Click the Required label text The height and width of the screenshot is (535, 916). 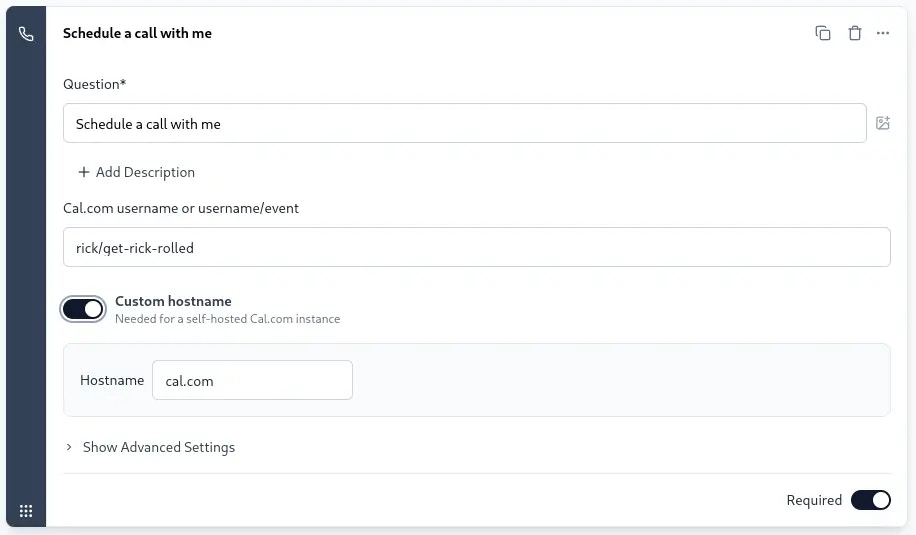(814, 500)
